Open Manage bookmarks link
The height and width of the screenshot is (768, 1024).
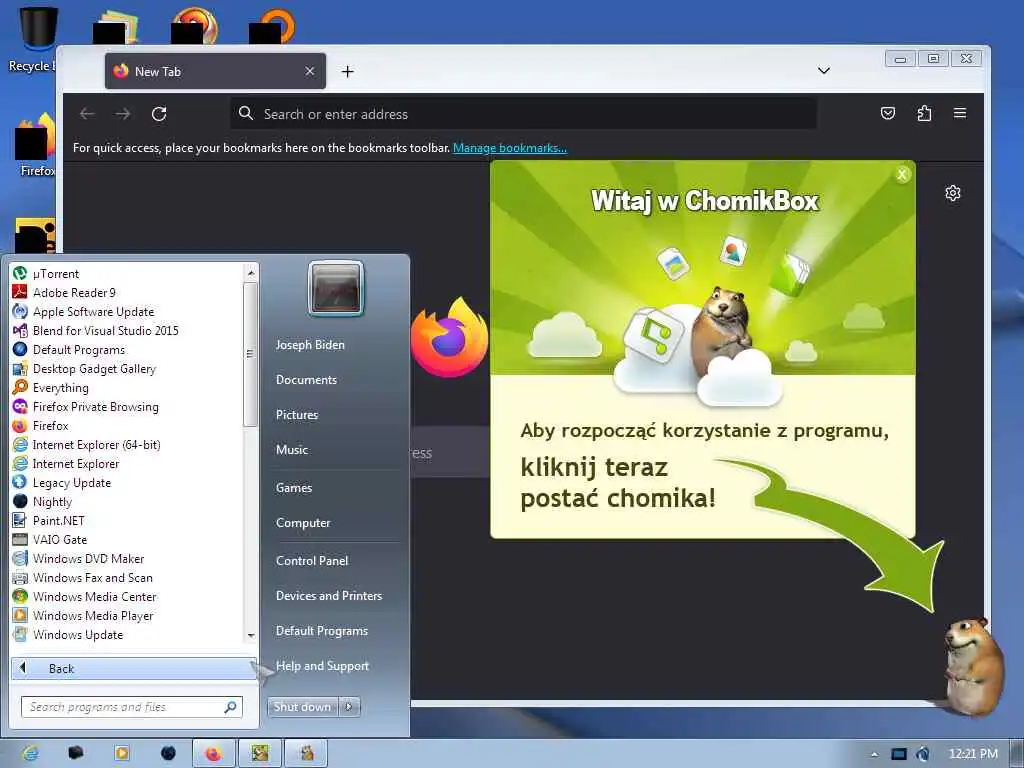510,148
